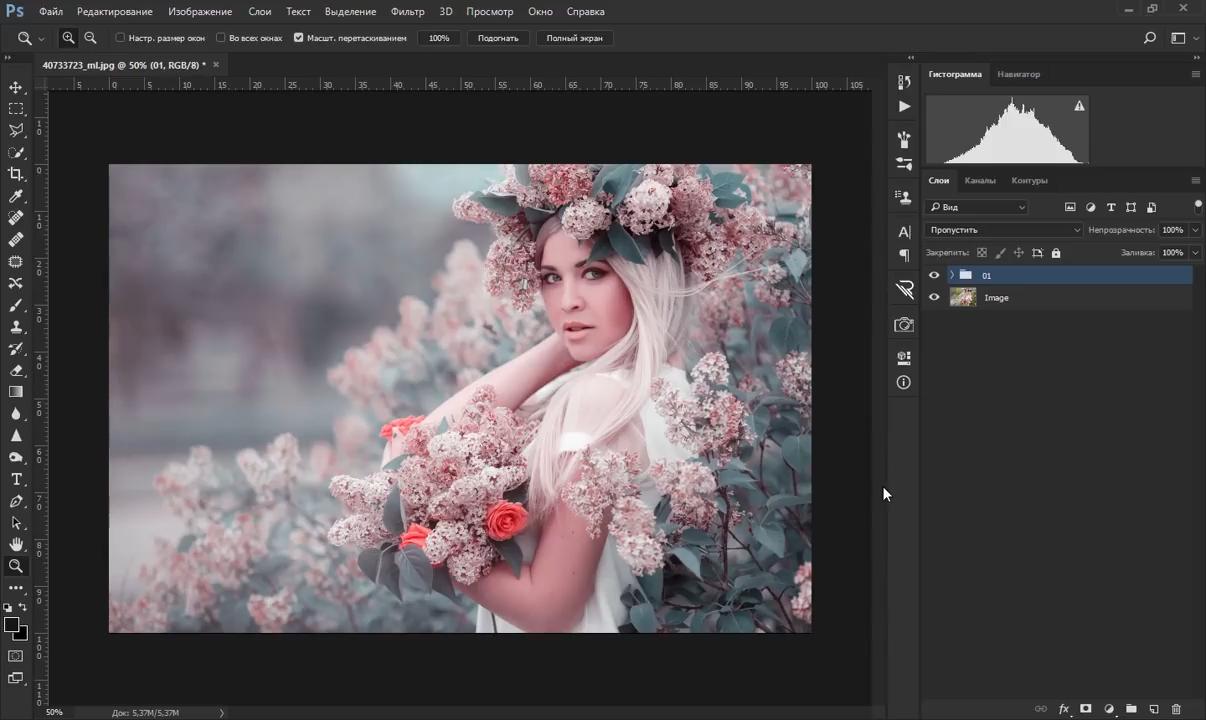Image resolution: width=1206 pixels, height=720 pixels.
Task: Select the Gradient tool
Action: 16,392
